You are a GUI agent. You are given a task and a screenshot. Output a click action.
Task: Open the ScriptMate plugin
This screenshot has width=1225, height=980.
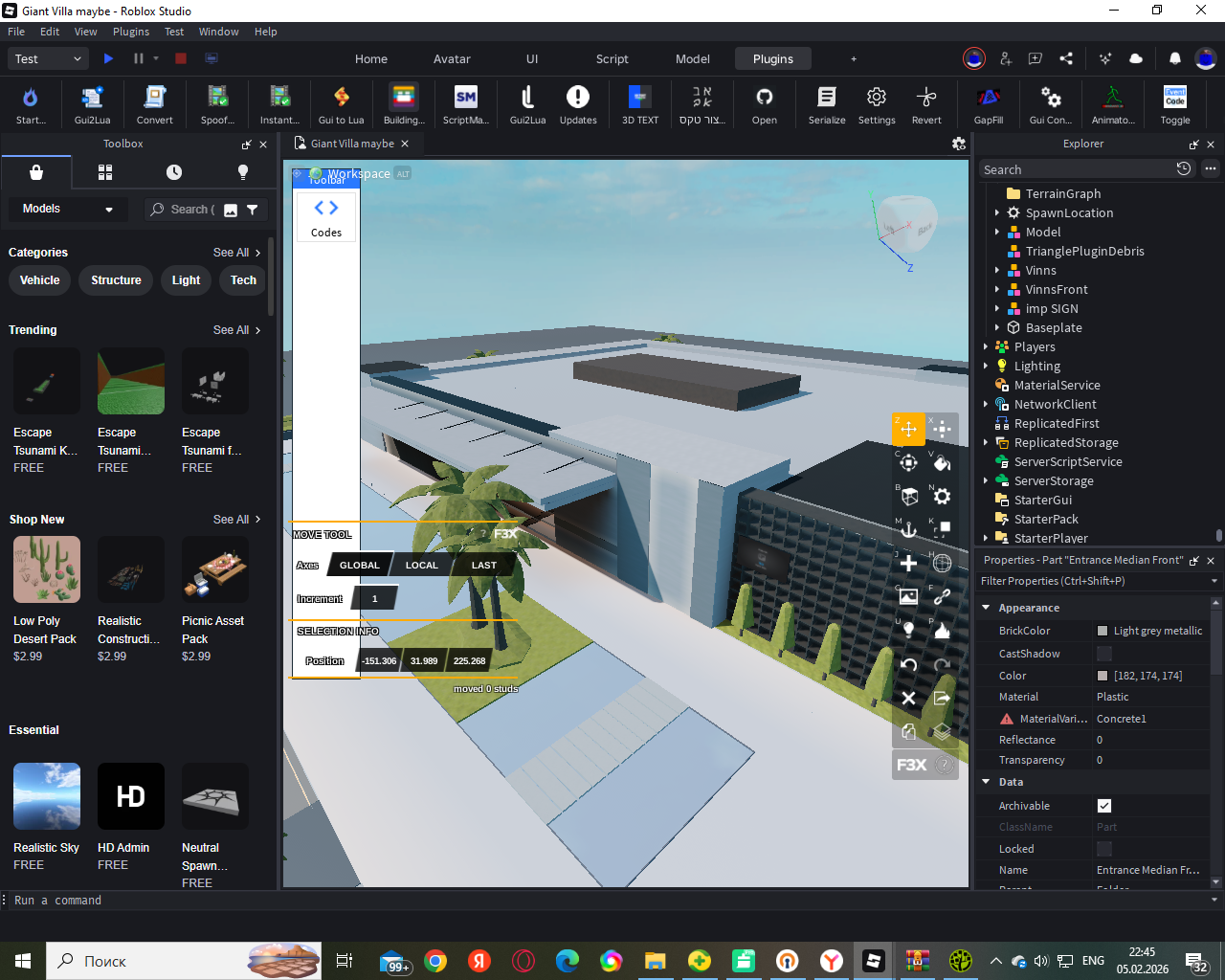coord(466,105)
